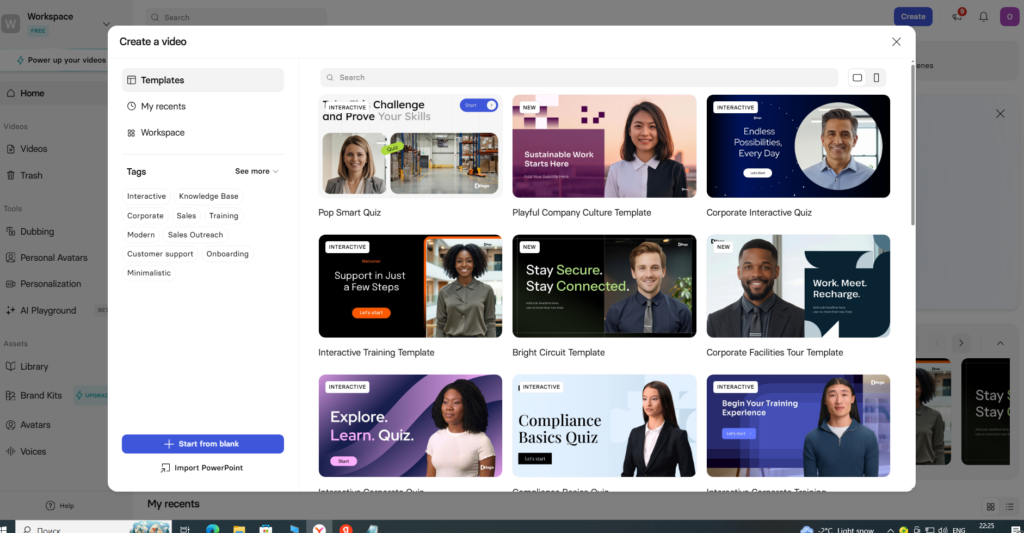The width and height of the screenshot is (1024, 533).
Task: Filter by the Modern tag
Action: point(140,234)
